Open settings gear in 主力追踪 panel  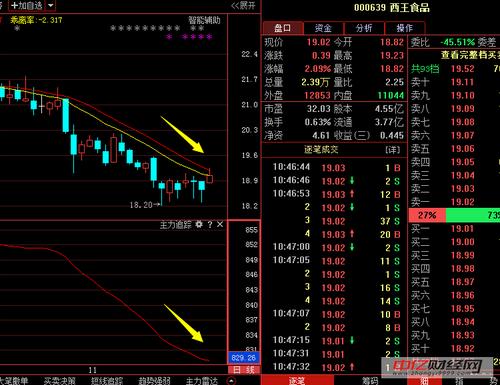199,224
